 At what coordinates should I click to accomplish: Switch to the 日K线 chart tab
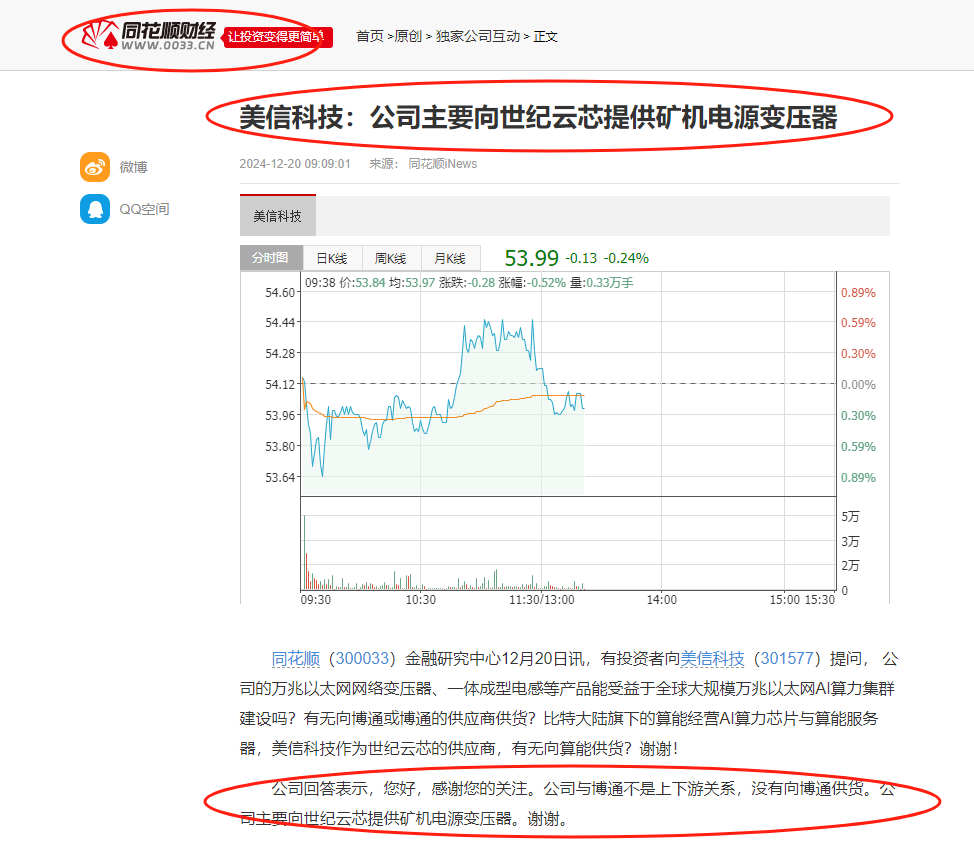[x=332, y=258]
